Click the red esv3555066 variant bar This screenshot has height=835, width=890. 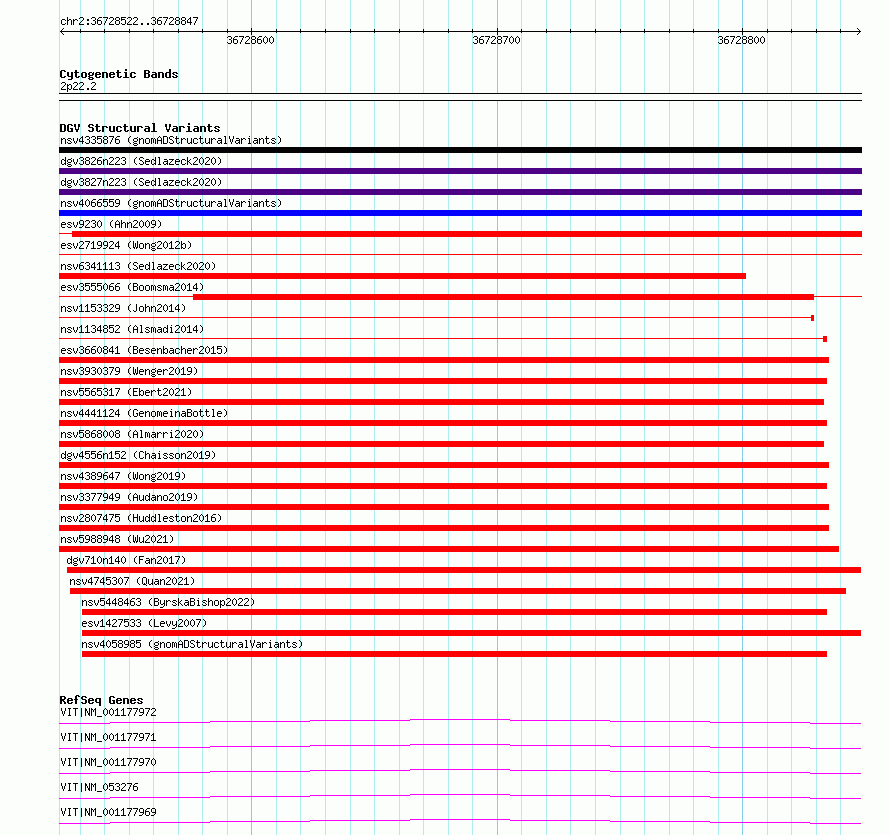coord(503,297)
